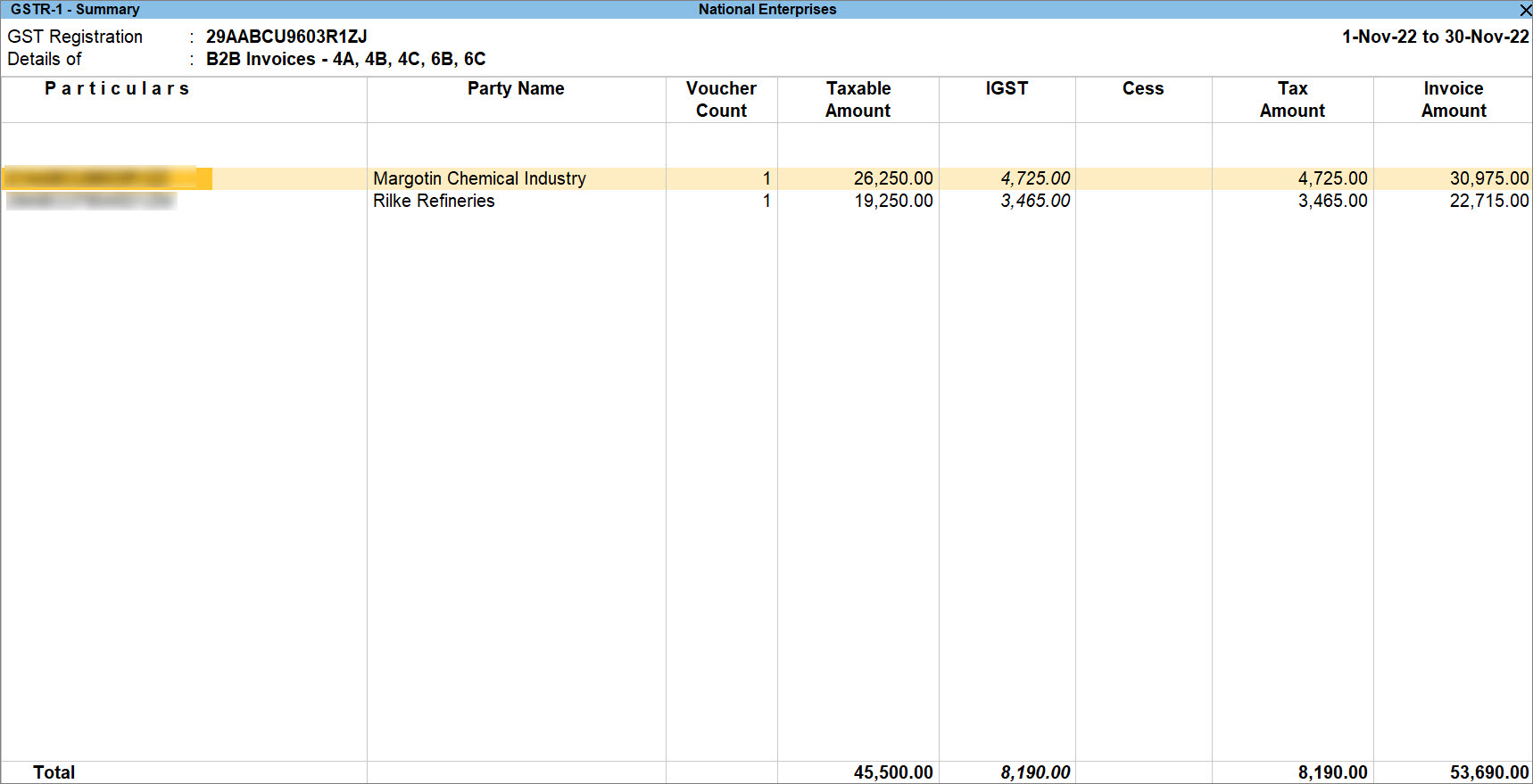Click the National Enterprises company title
The image size is (1533, 784).
(x=767, y=10)
